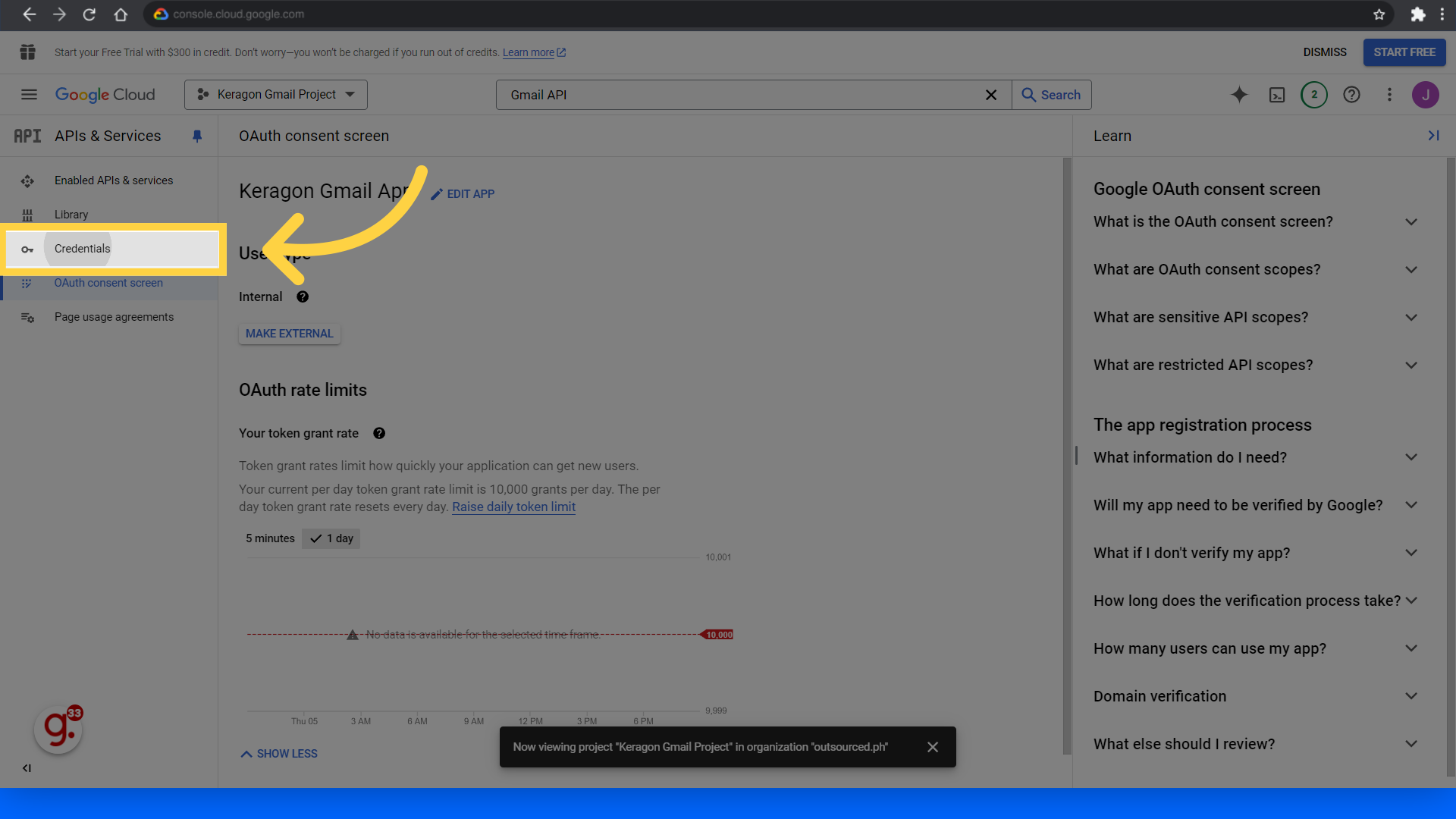Bookmark page with star icon
The height and width of the screenshot is (819, 1456).
coord(1379,14)
